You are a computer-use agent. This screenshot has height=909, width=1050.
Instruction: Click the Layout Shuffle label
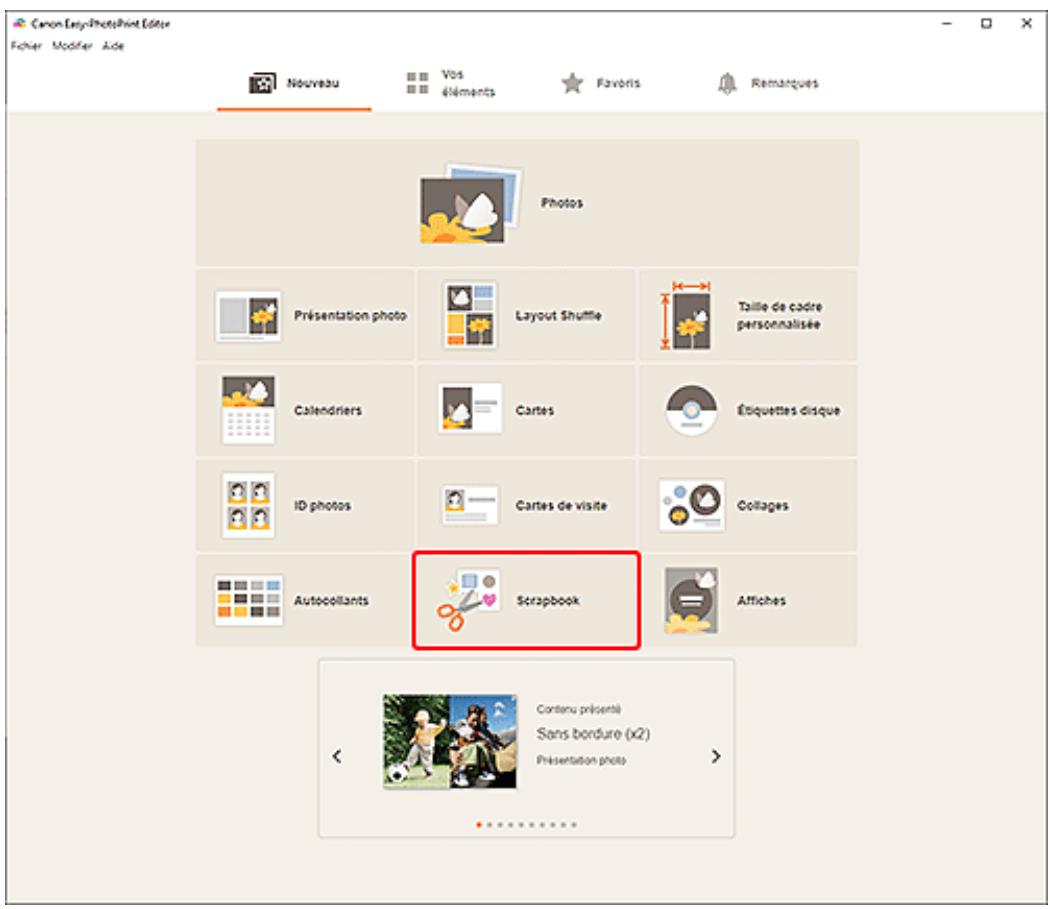click(558, 316)
